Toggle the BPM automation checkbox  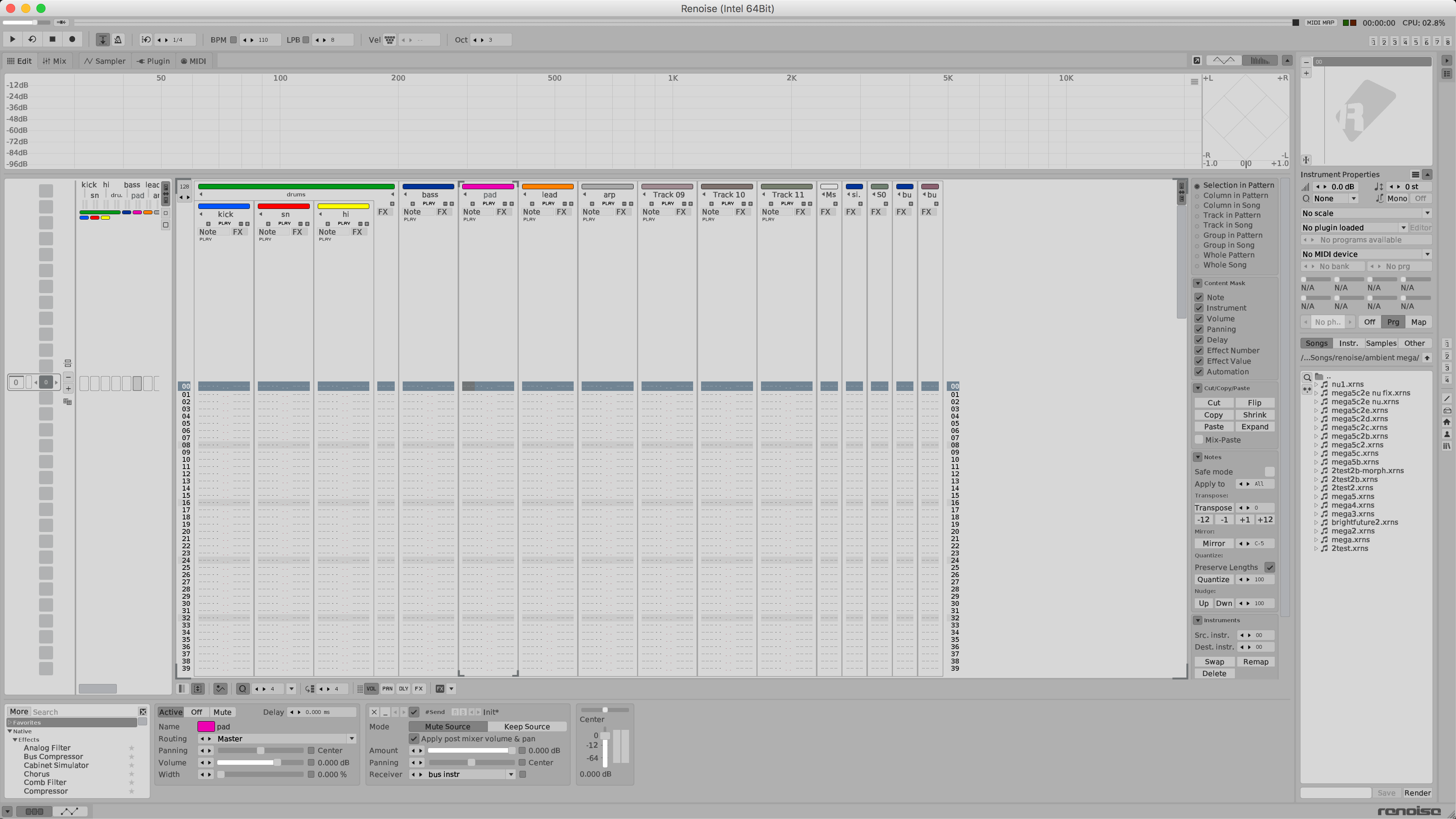[x=234, y=40]
